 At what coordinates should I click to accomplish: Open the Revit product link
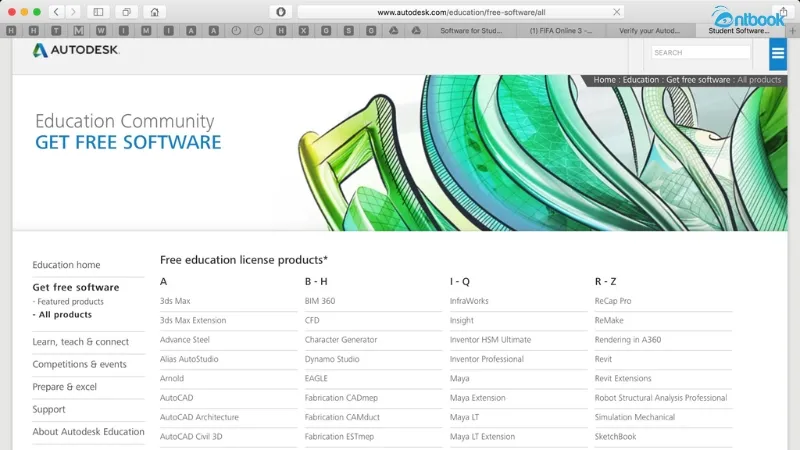603,359
